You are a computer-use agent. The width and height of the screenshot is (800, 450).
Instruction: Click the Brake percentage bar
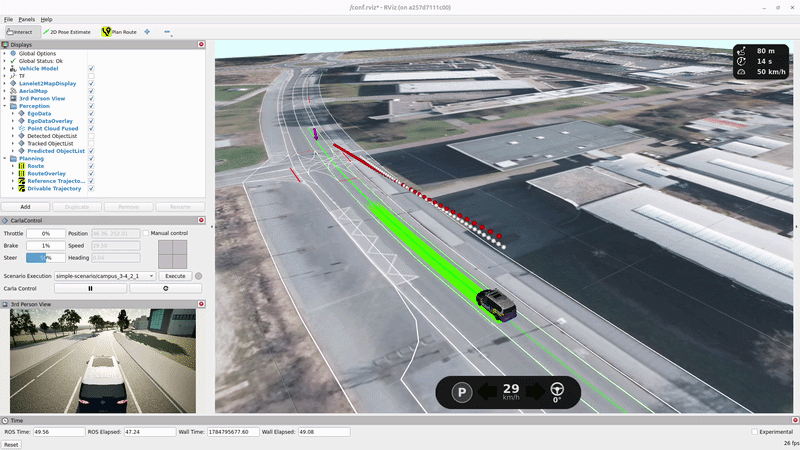click(x=45, y=245)
